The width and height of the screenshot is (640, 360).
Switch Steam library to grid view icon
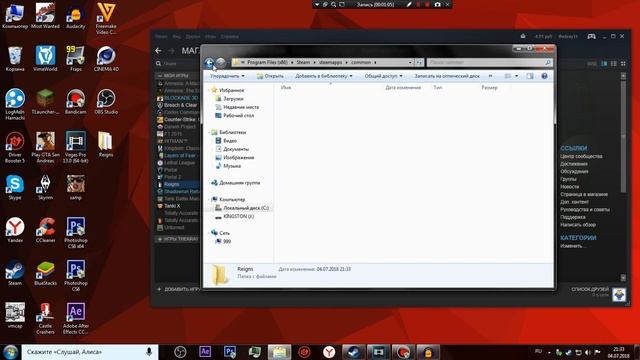tap(623, 64)
